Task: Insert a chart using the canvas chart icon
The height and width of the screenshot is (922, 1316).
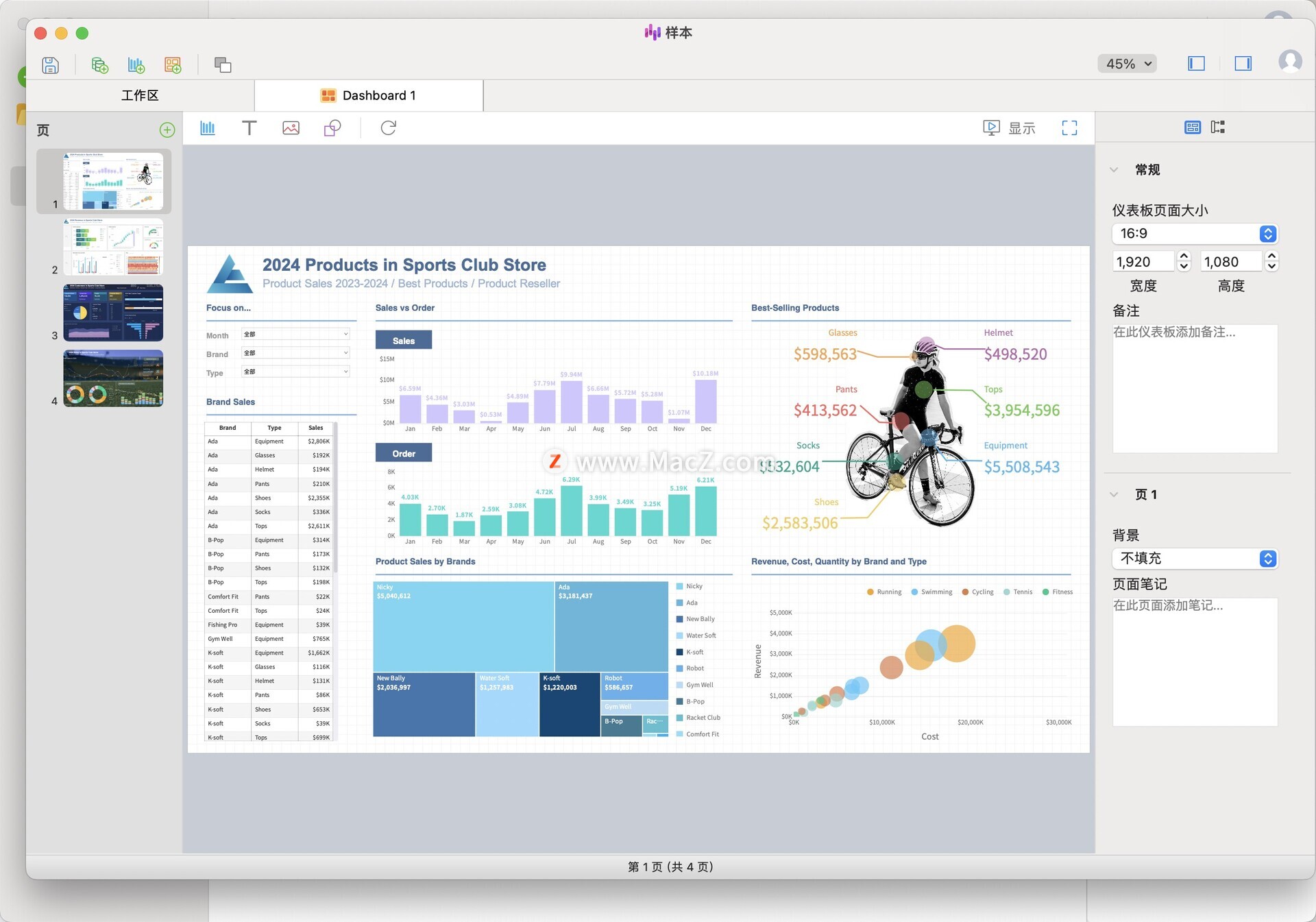Action: point(208,128)
